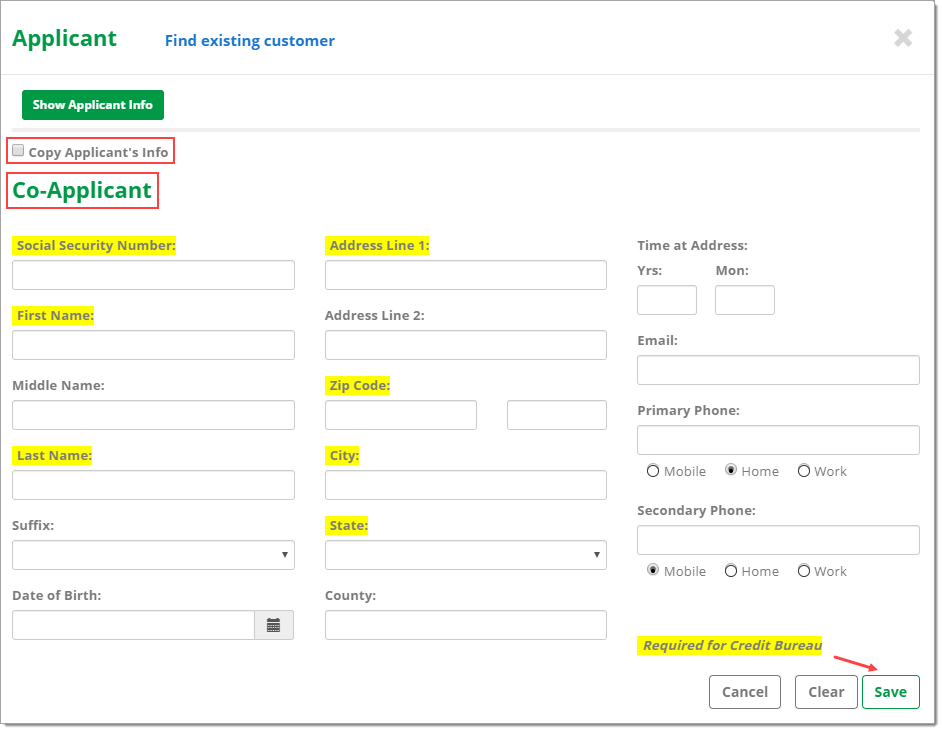Click the Clear button
Image resolution: width=942 pixels, height=731 pixels.
point(826,692)
